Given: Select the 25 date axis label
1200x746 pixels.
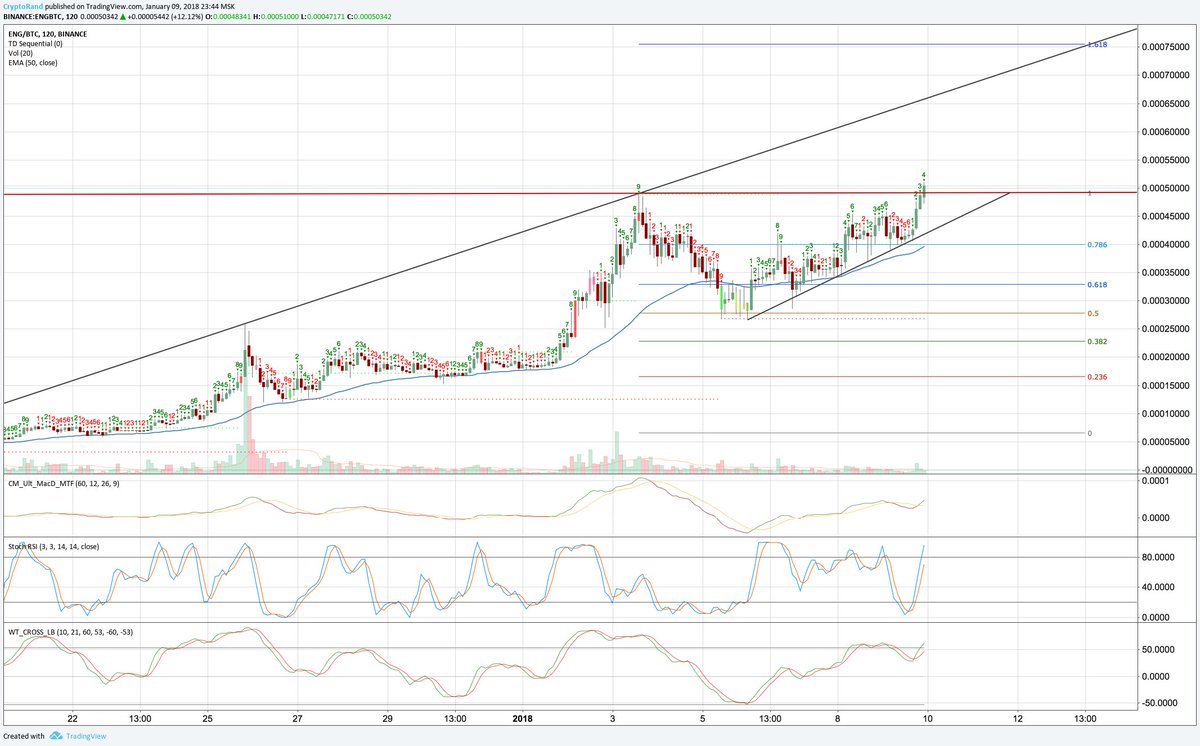Looking at the screenshot, I should coord(207,718).
